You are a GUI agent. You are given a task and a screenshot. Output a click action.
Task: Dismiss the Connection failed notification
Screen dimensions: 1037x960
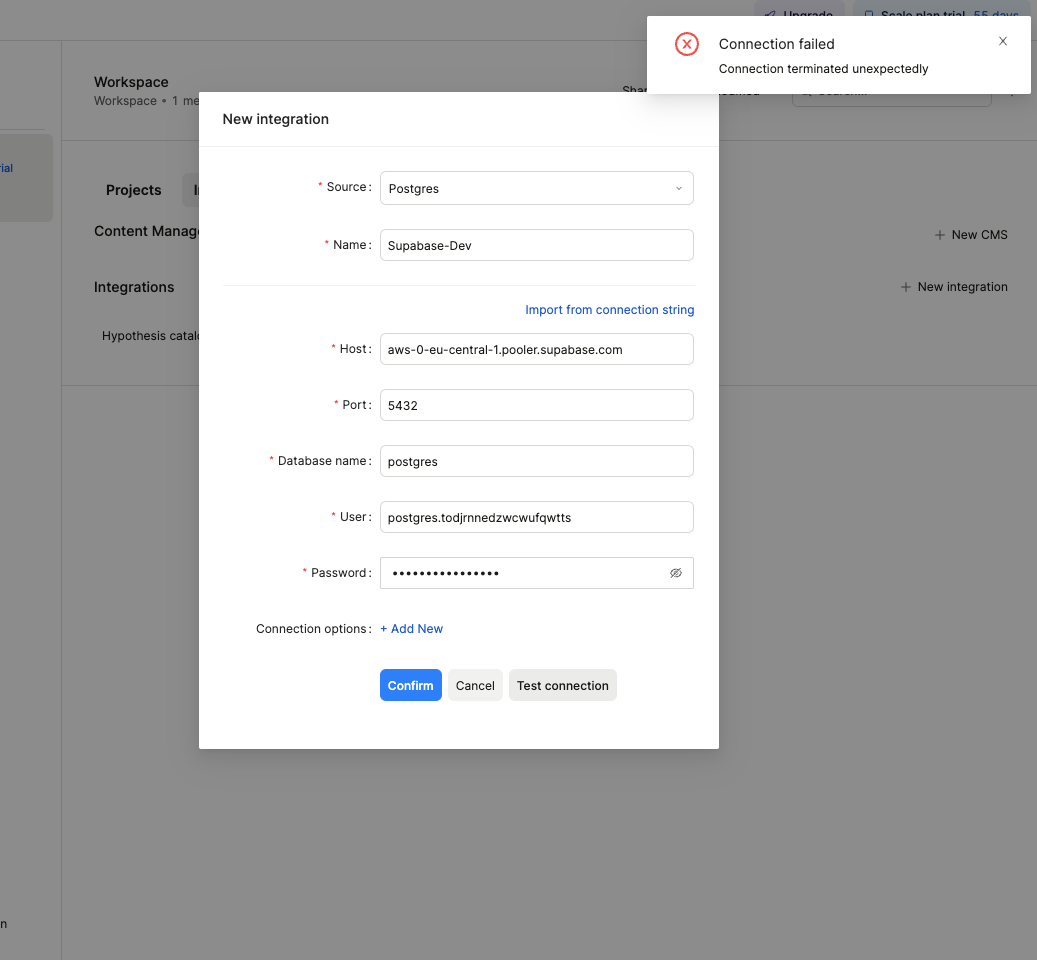[x=1003, y=42]
